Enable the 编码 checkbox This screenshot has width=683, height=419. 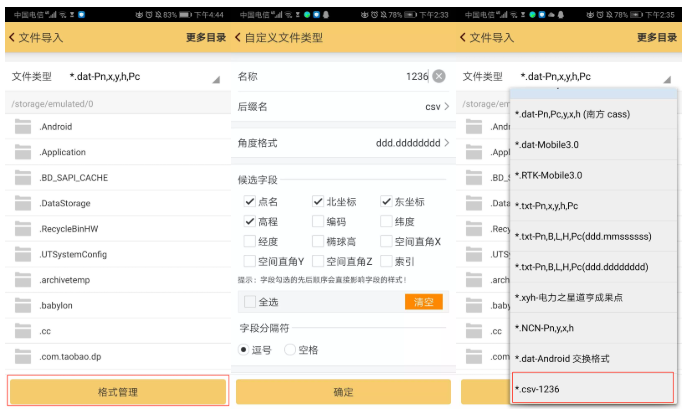click(x=318, y=221)
